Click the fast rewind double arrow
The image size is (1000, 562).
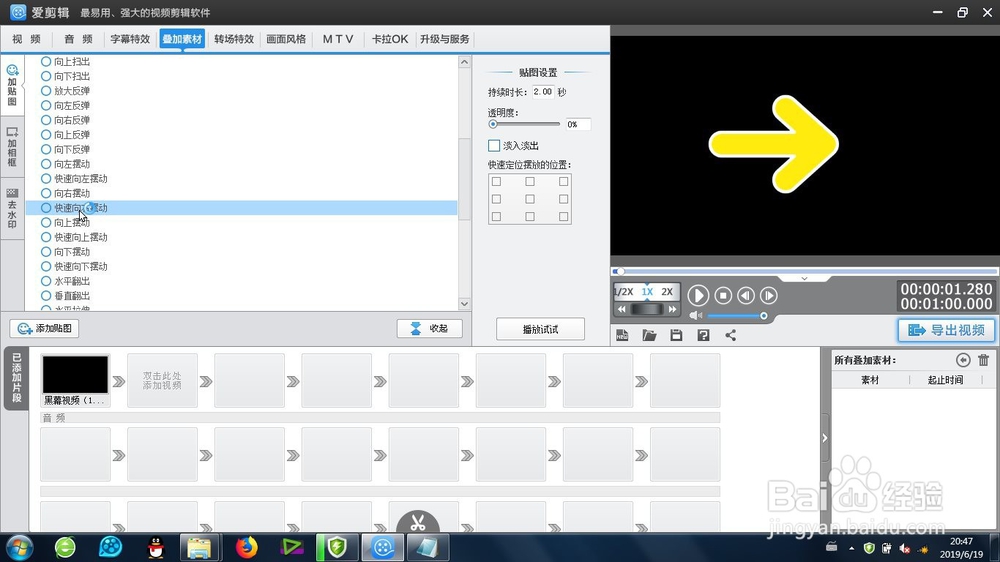(622, 309)
